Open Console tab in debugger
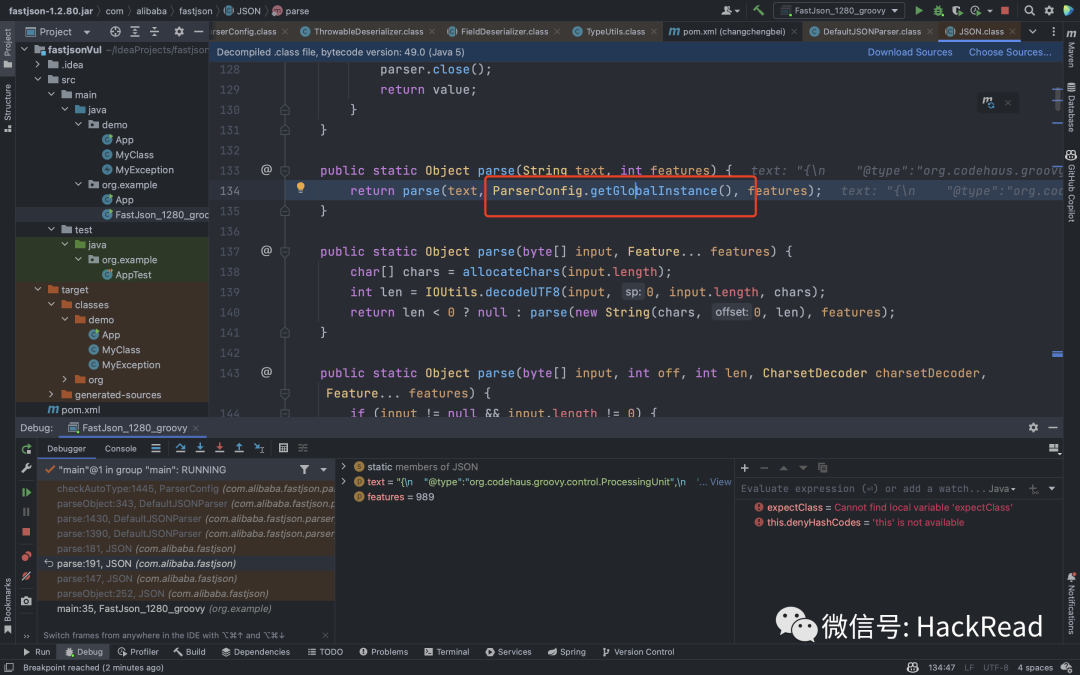The width and height of the screenshot is (1080, 675). coord(121,448)
